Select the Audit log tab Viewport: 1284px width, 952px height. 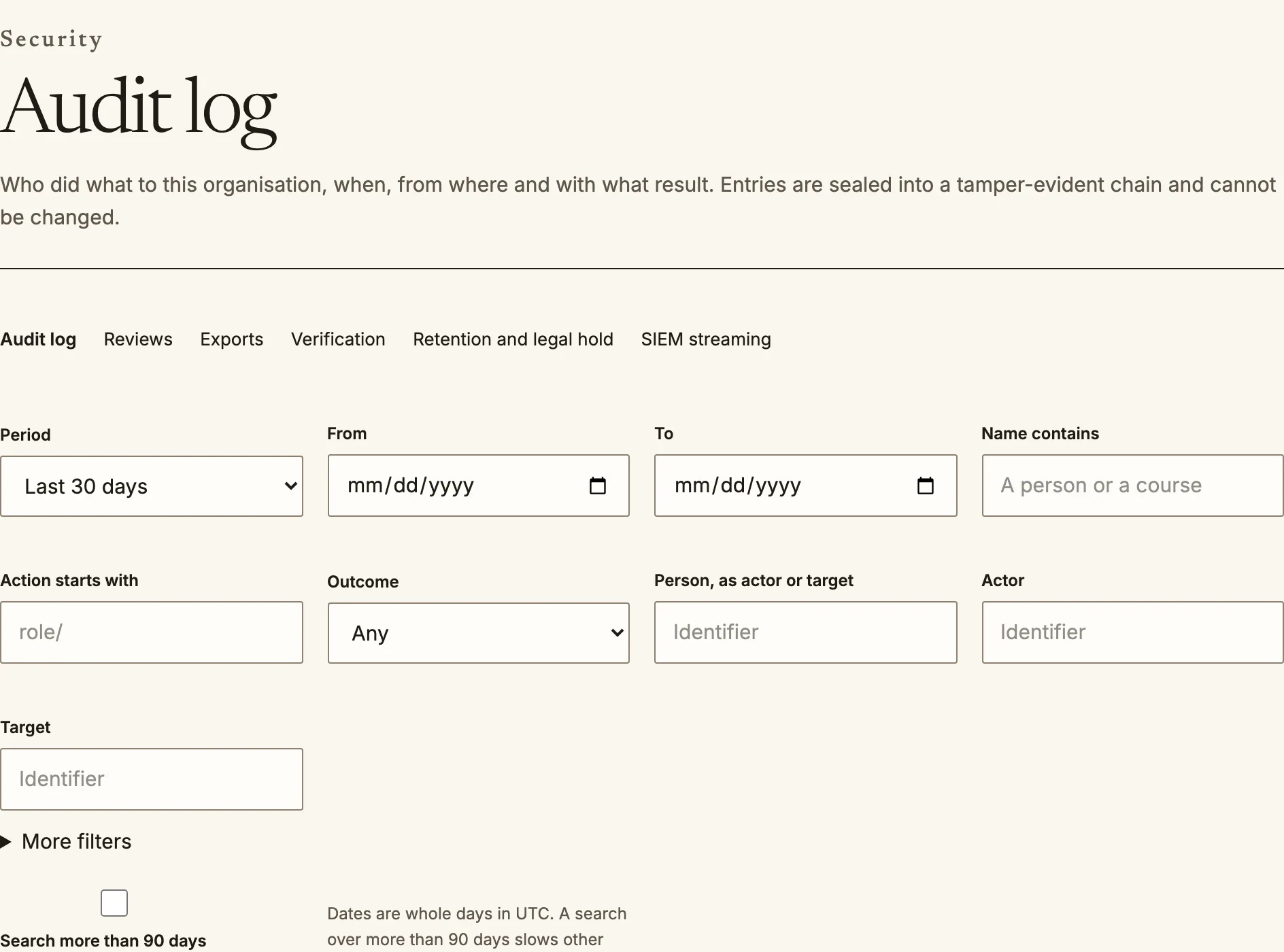click(x=38, y=339)
